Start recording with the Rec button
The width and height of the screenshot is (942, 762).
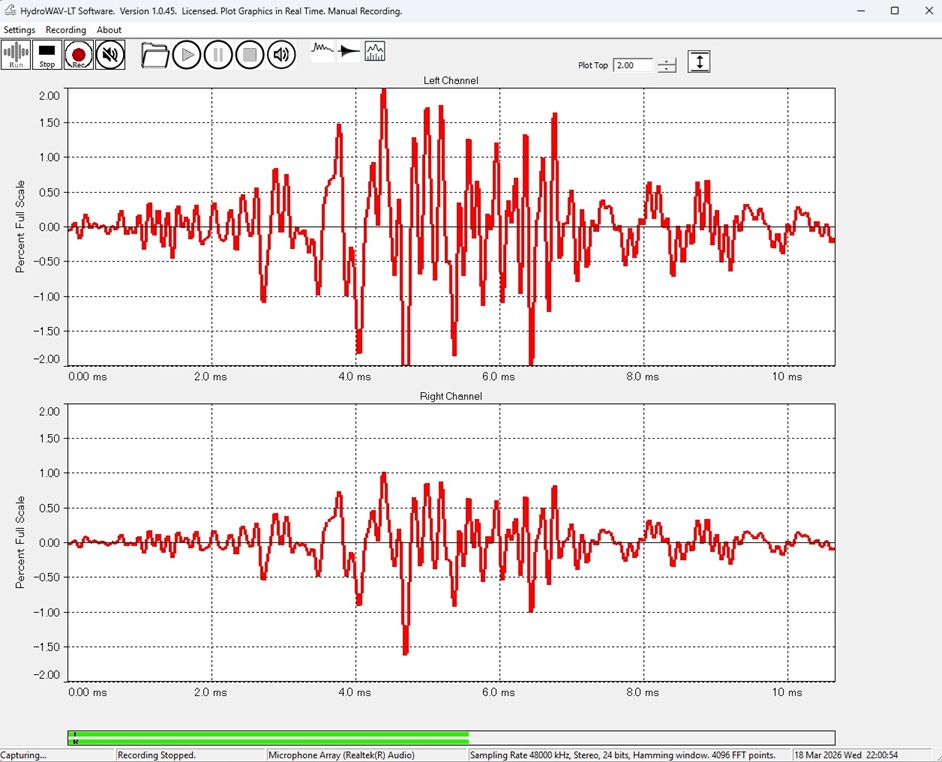pyautogui.click(x=79, y=55)
